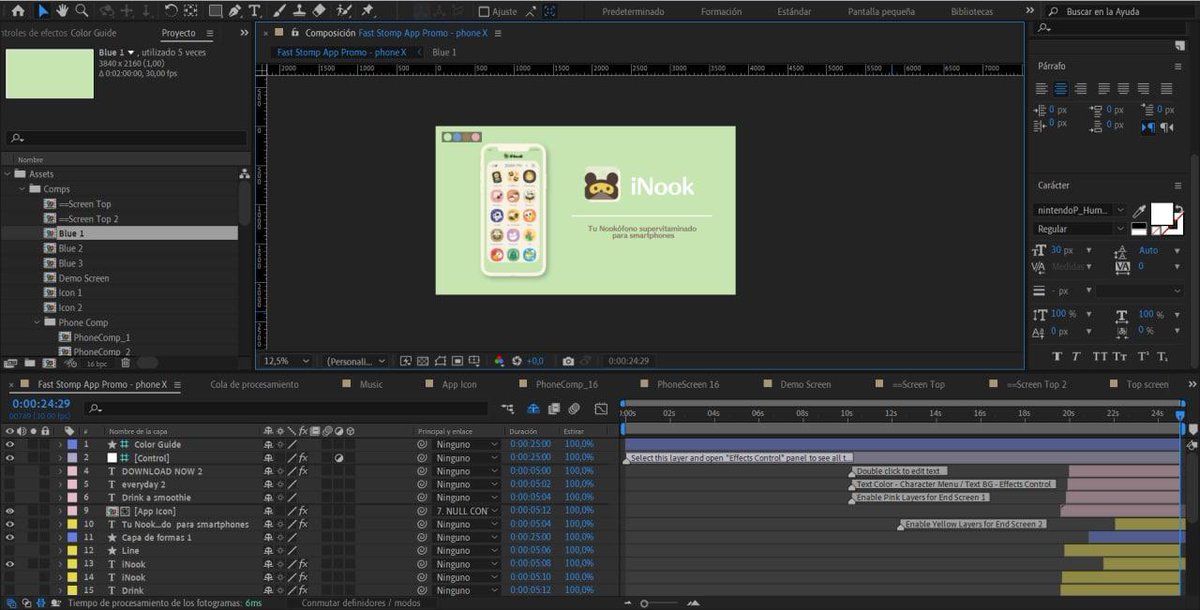Show the Line layer
The width and height of the screenshot is (1200, 610).
pos(10,551)
